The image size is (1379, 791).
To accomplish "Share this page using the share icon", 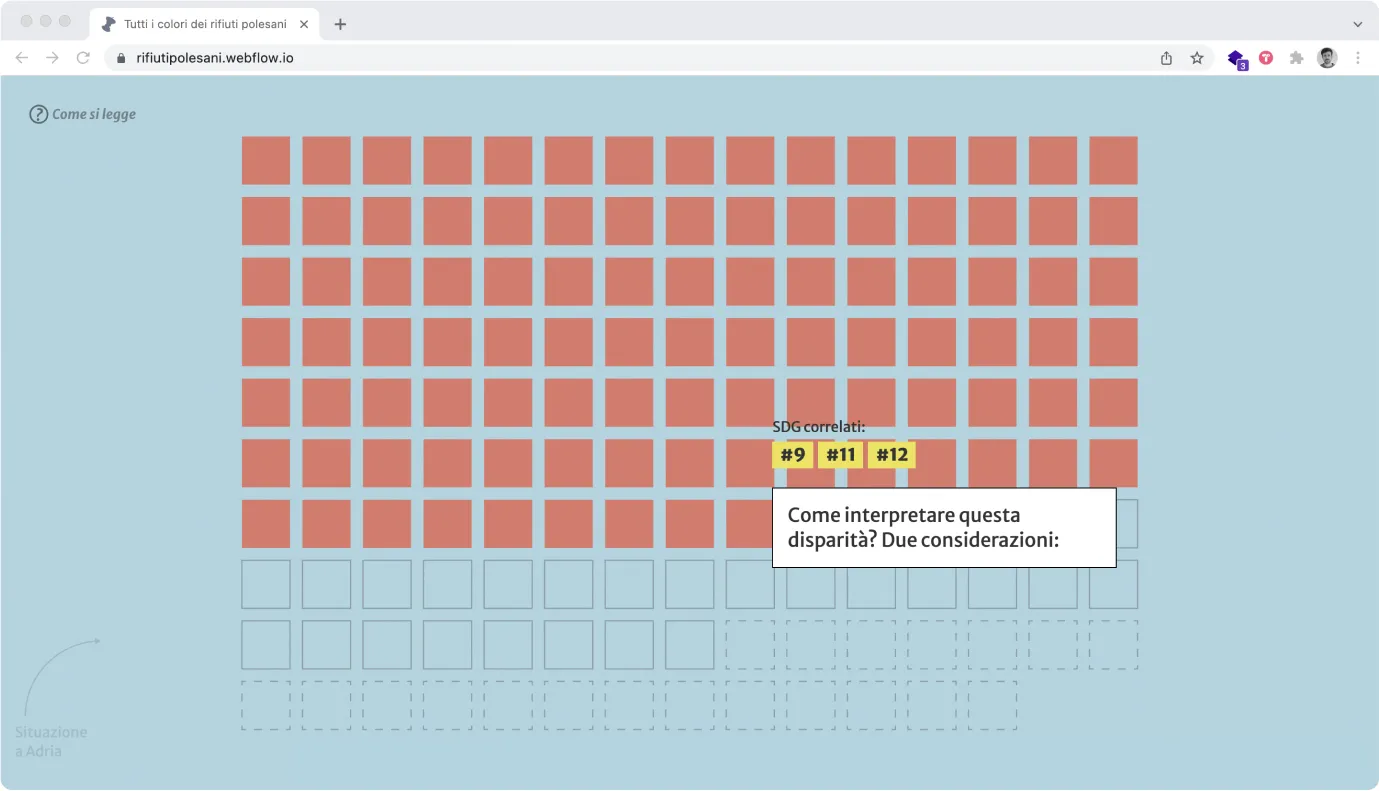I will (x=1166, y=58).
